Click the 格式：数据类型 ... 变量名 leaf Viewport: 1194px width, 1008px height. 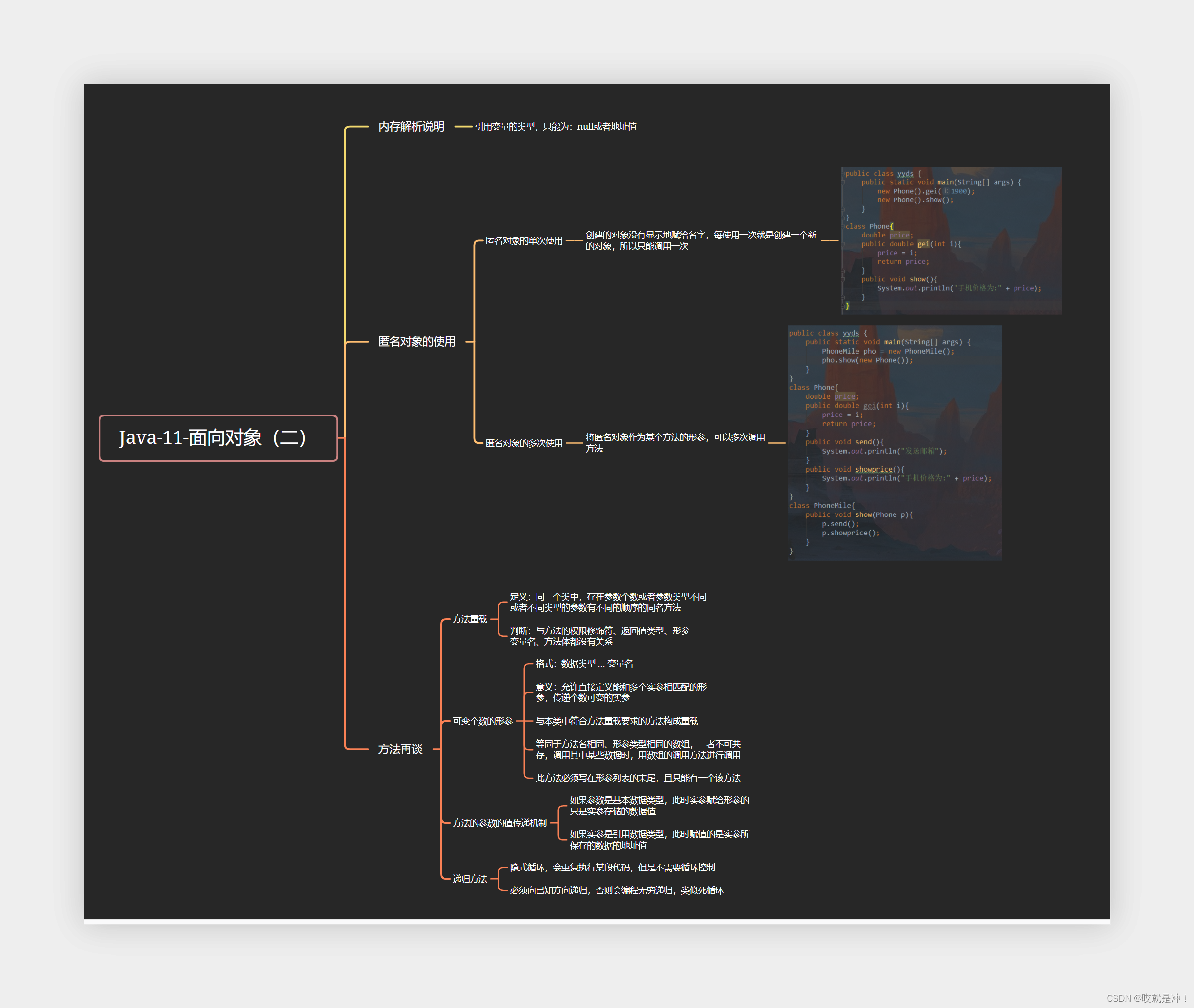pos(583,663)
